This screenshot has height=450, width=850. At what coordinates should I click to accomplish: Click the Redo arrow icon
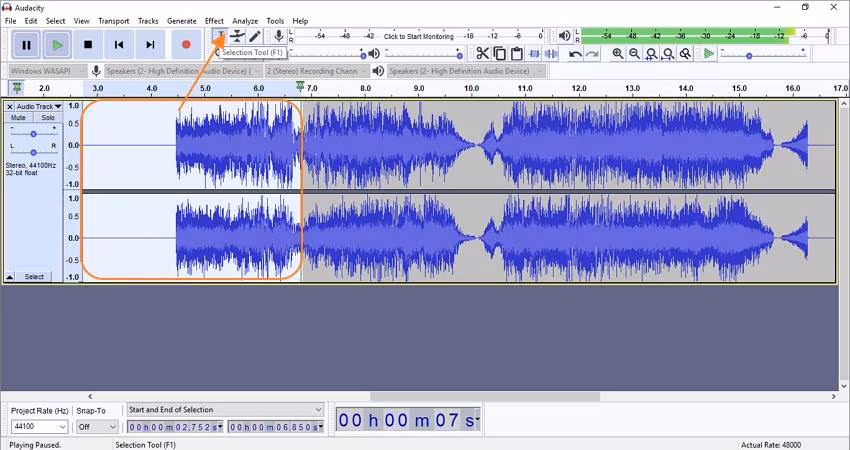(593, 53)
